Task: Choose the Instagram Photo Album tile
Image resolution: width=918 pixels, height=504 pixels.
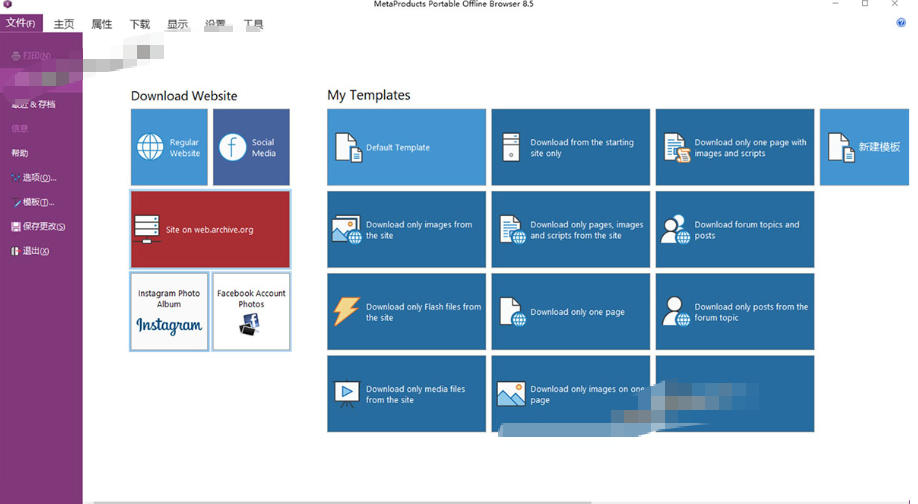Action: pyautogui.click(x=169, y=311)
